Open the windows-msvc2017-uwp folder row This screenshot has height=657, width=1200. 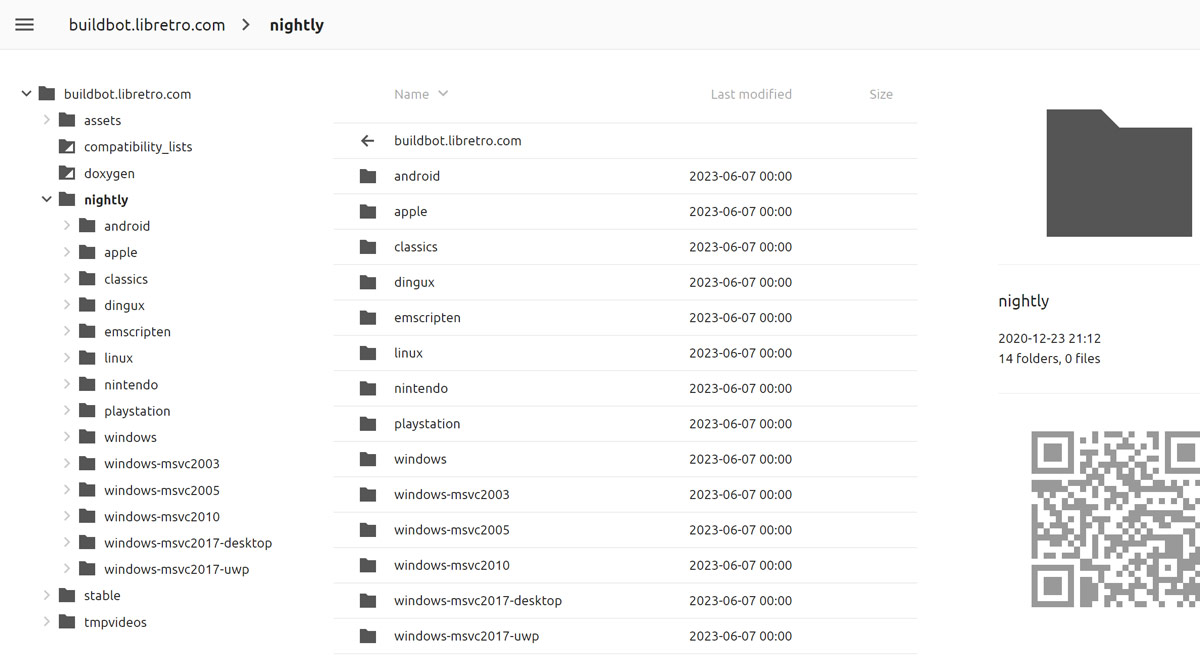pyautogui.click(x=466, y=636)
